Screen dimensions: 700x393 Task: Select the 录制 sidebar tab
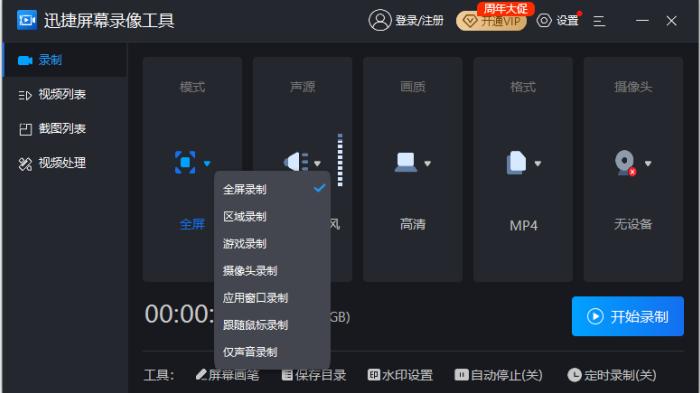(x=65, y=60)
